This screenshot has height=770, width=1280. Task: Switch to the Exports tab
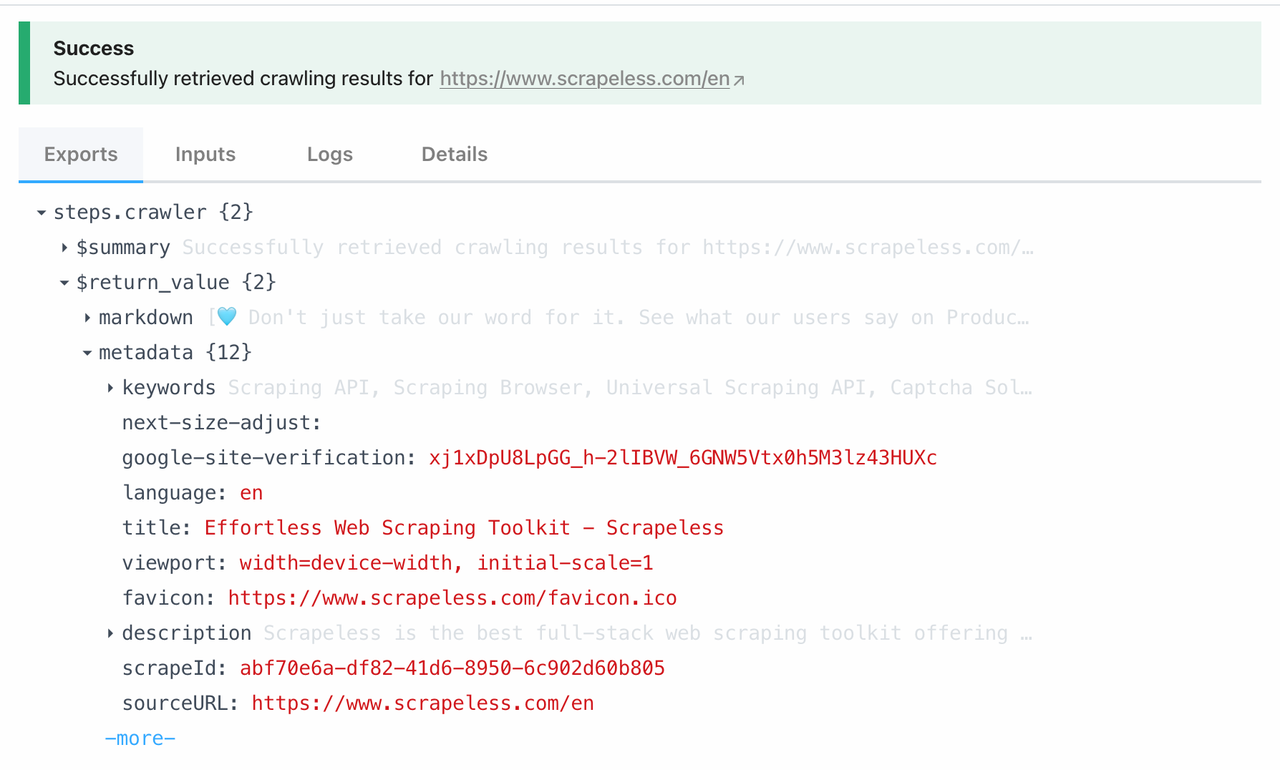[81, 154]
